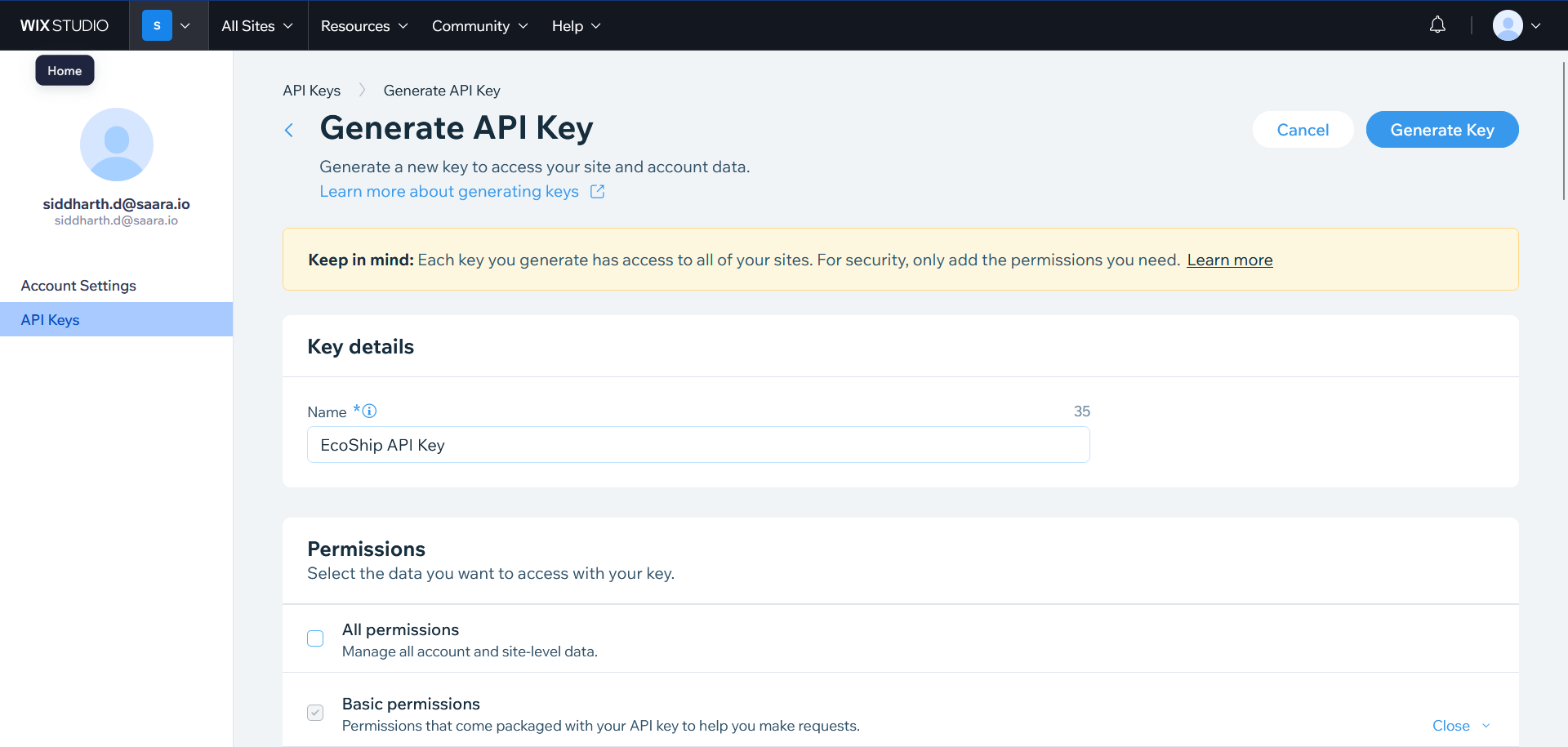Enable the All permissions checkbox
This screenshot has width=1568, height=747.
click(x=315, y=638)
